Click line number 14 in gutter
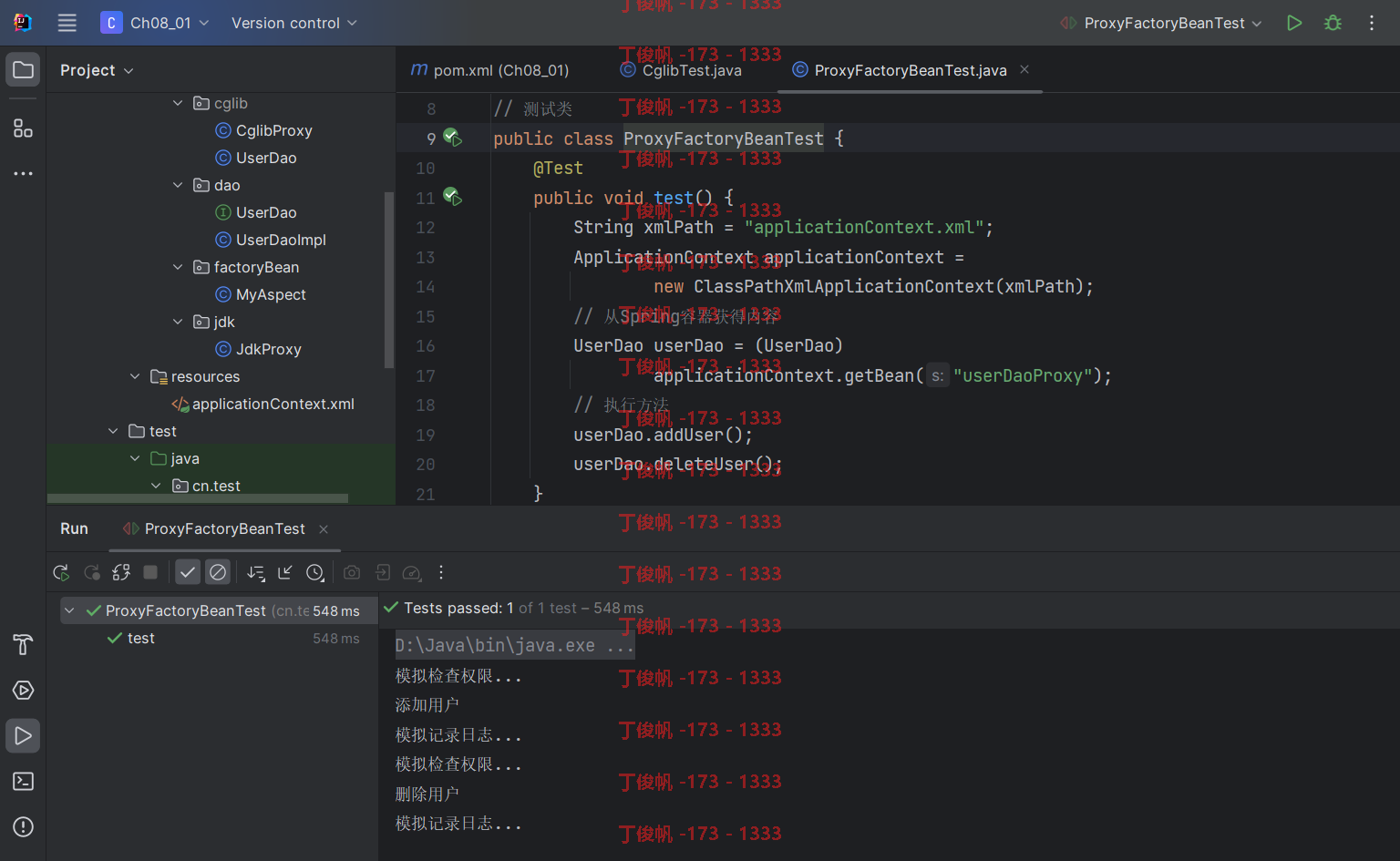The height and width of the screenshot is (861, 1400). point(426,286)
